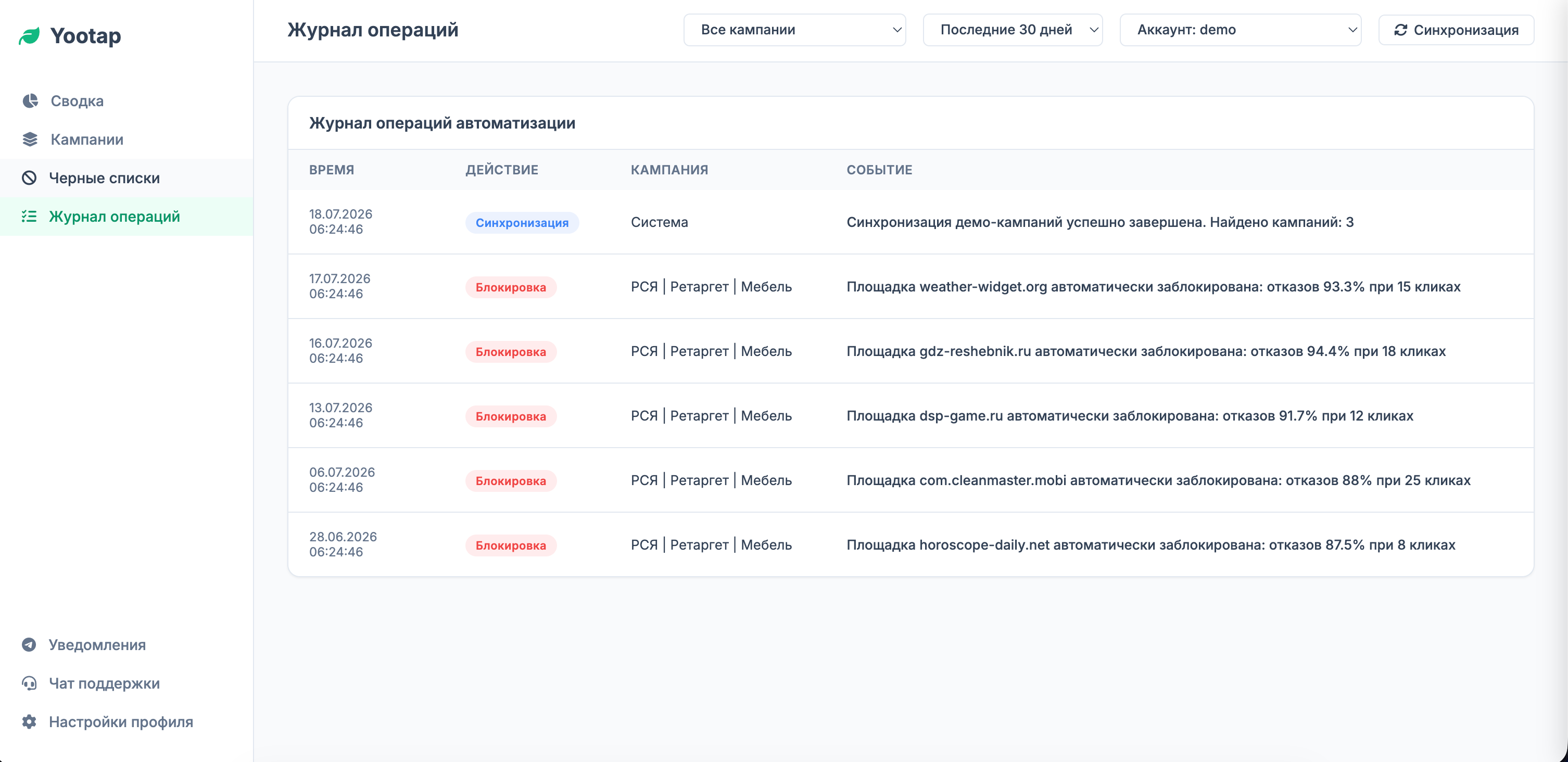Click the Yootap leaf logo icon
1568x762 pixels.
coord(29,36)
